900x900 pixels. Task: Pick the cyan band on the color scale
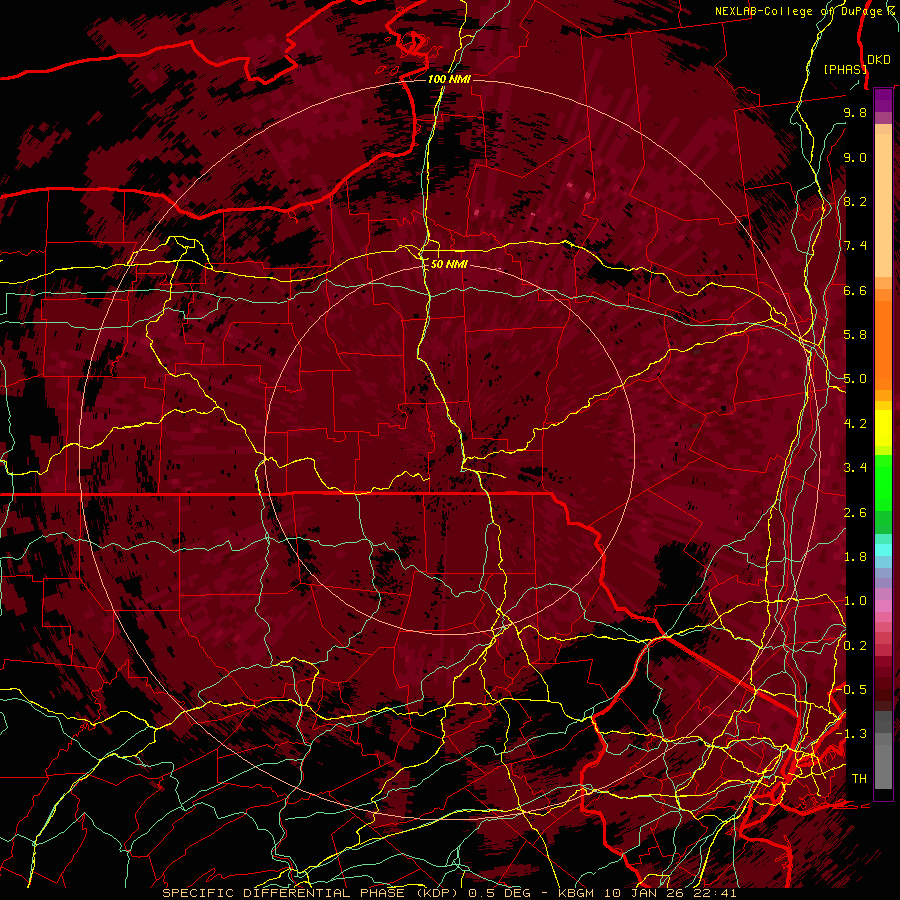point(883,549)
